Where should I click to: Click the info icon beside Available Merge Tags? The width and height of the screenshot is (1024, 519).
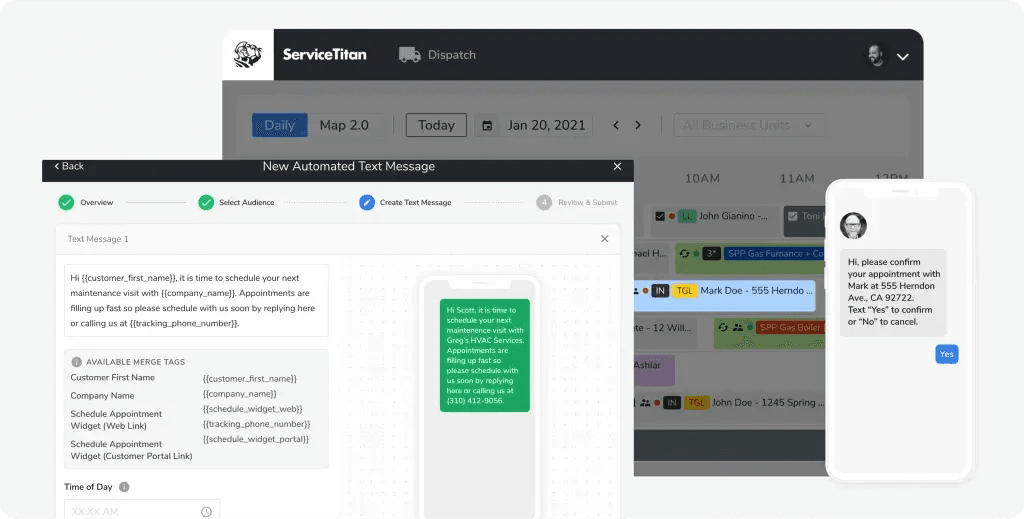(x=77, y=362)
